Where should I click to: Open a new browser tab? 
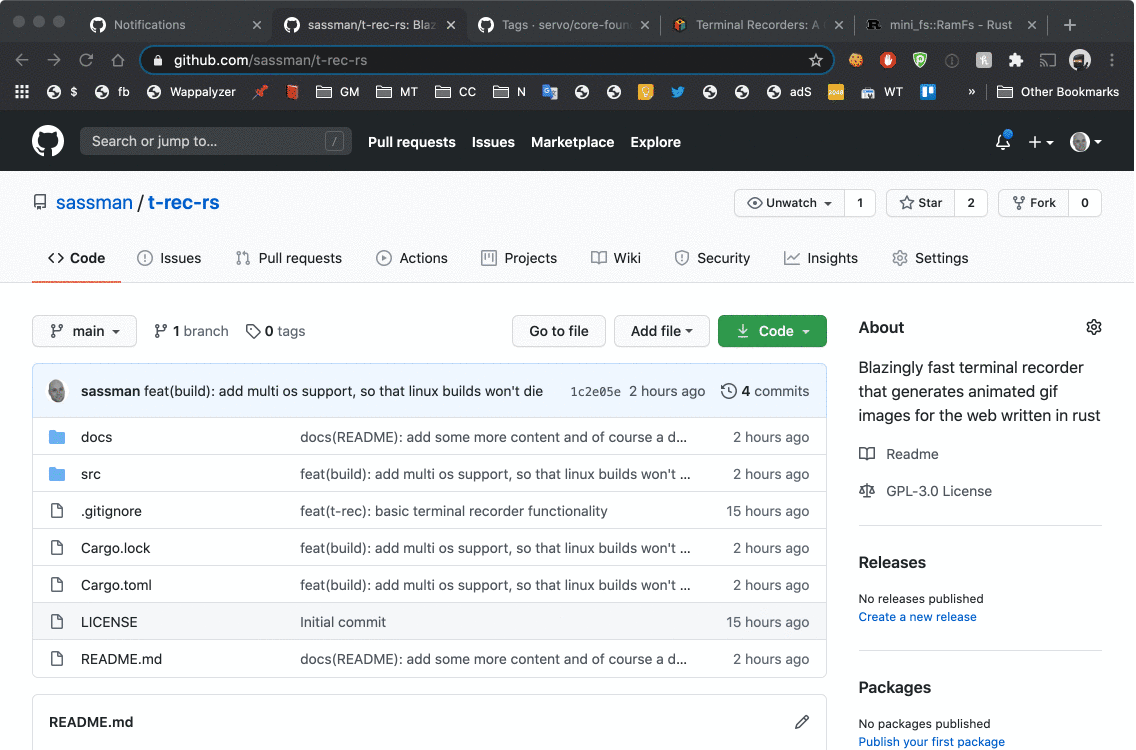(1070, 25)
